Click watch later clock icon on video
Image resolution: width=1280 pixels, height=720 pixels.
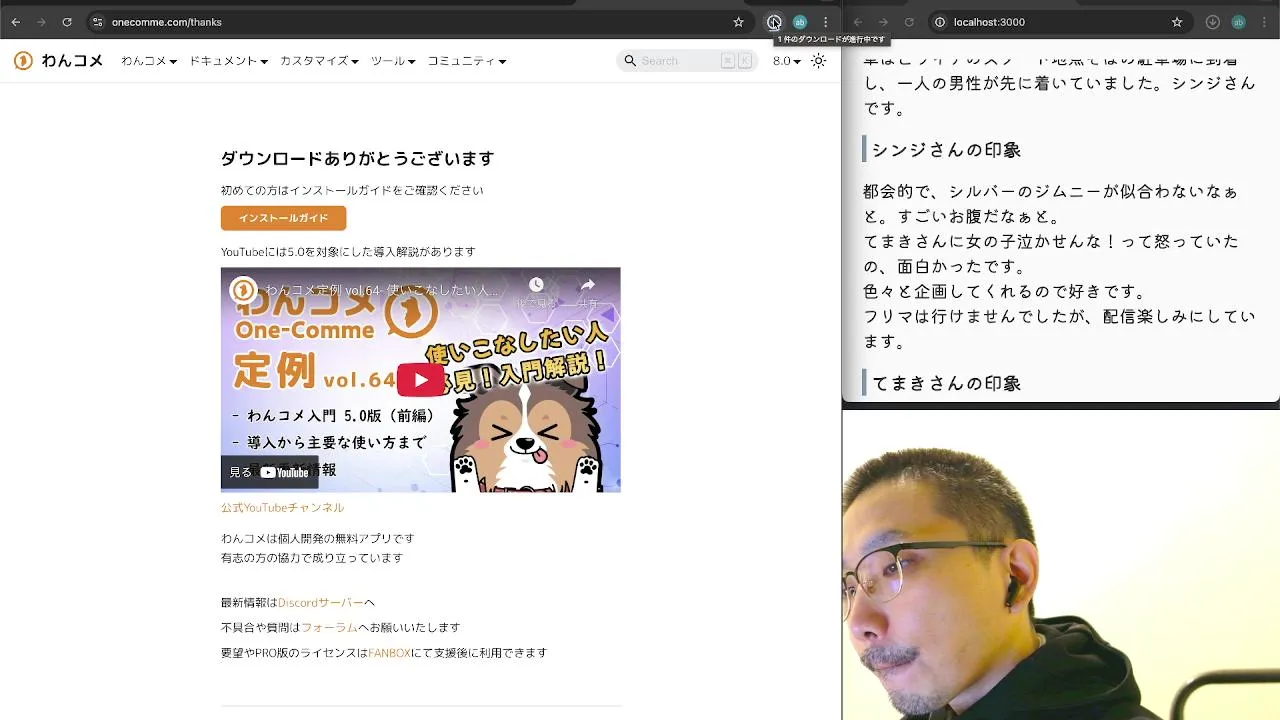click(x=536, y=286)
